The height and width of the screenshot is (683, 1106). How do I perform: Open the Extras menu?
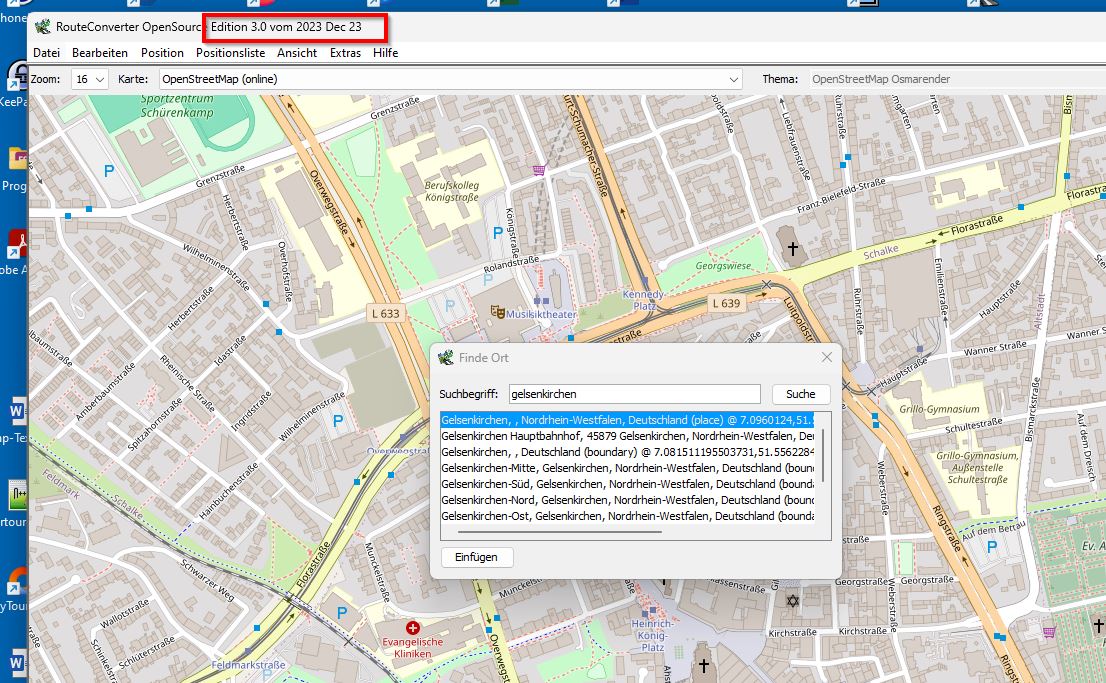tap(345, 53)
